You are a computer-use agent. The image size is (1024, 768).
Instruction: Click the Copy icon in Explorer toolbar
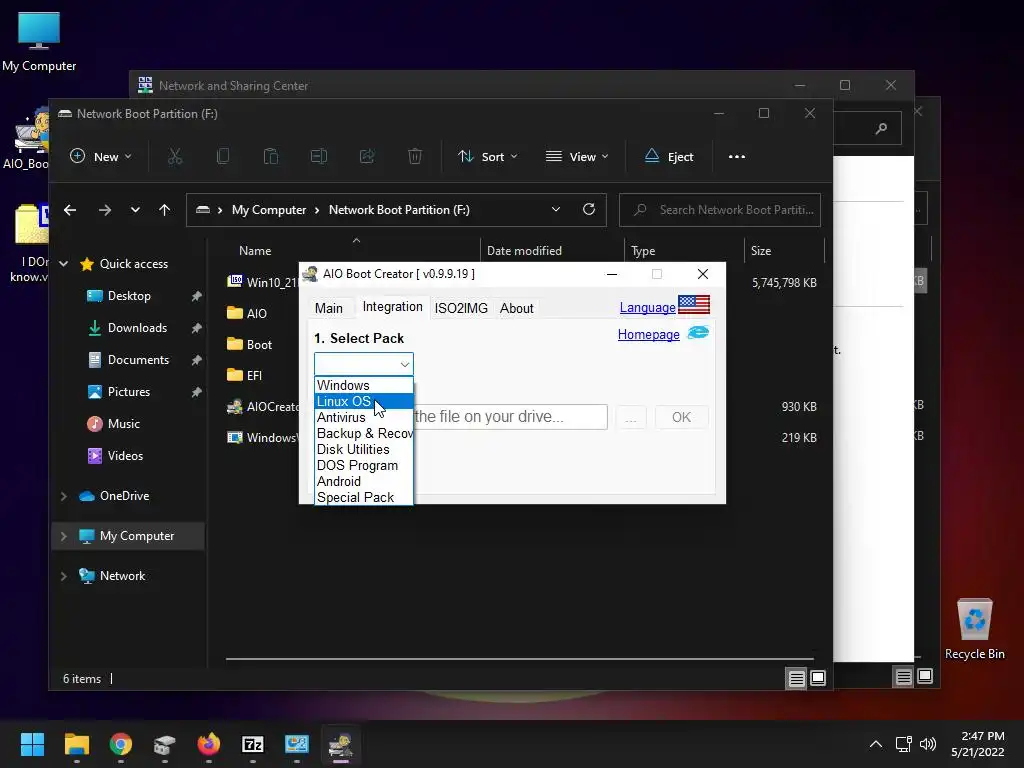coord(223,157)
